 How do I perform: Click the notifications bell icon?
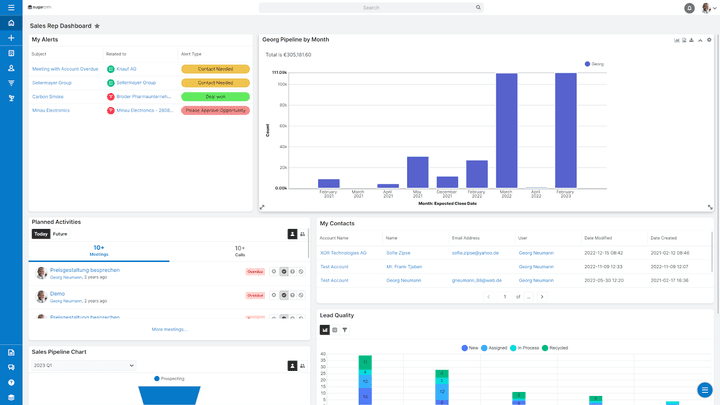pyautogui.click(x=689, y=8)
